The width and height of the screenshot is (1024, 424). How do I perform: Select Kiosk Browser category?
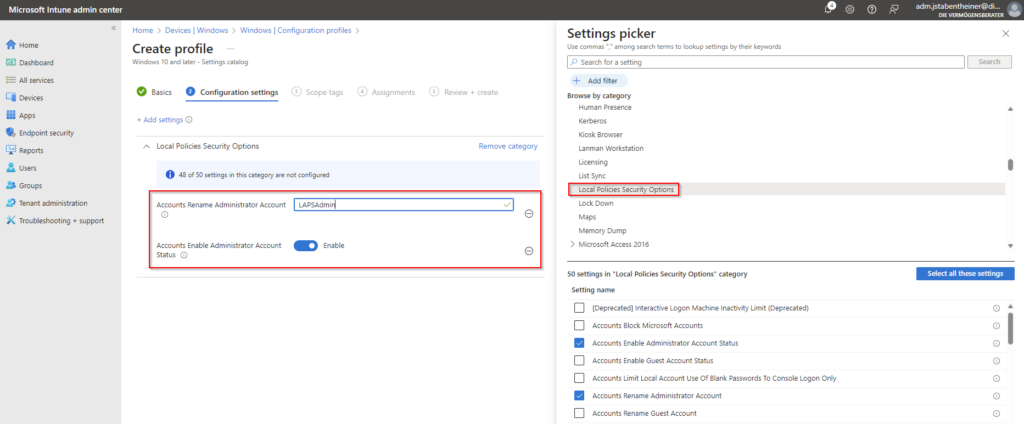point(600,135)
